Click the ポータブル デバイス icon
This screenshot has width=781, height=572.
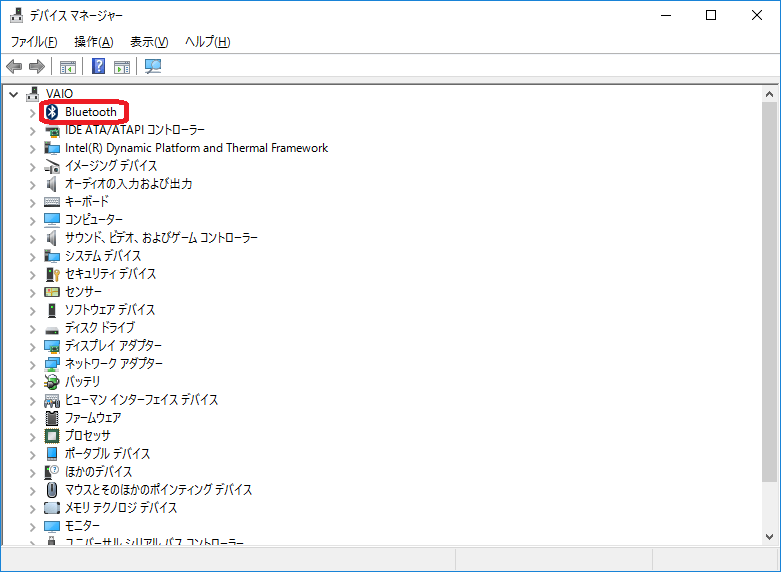click(52, 454)
